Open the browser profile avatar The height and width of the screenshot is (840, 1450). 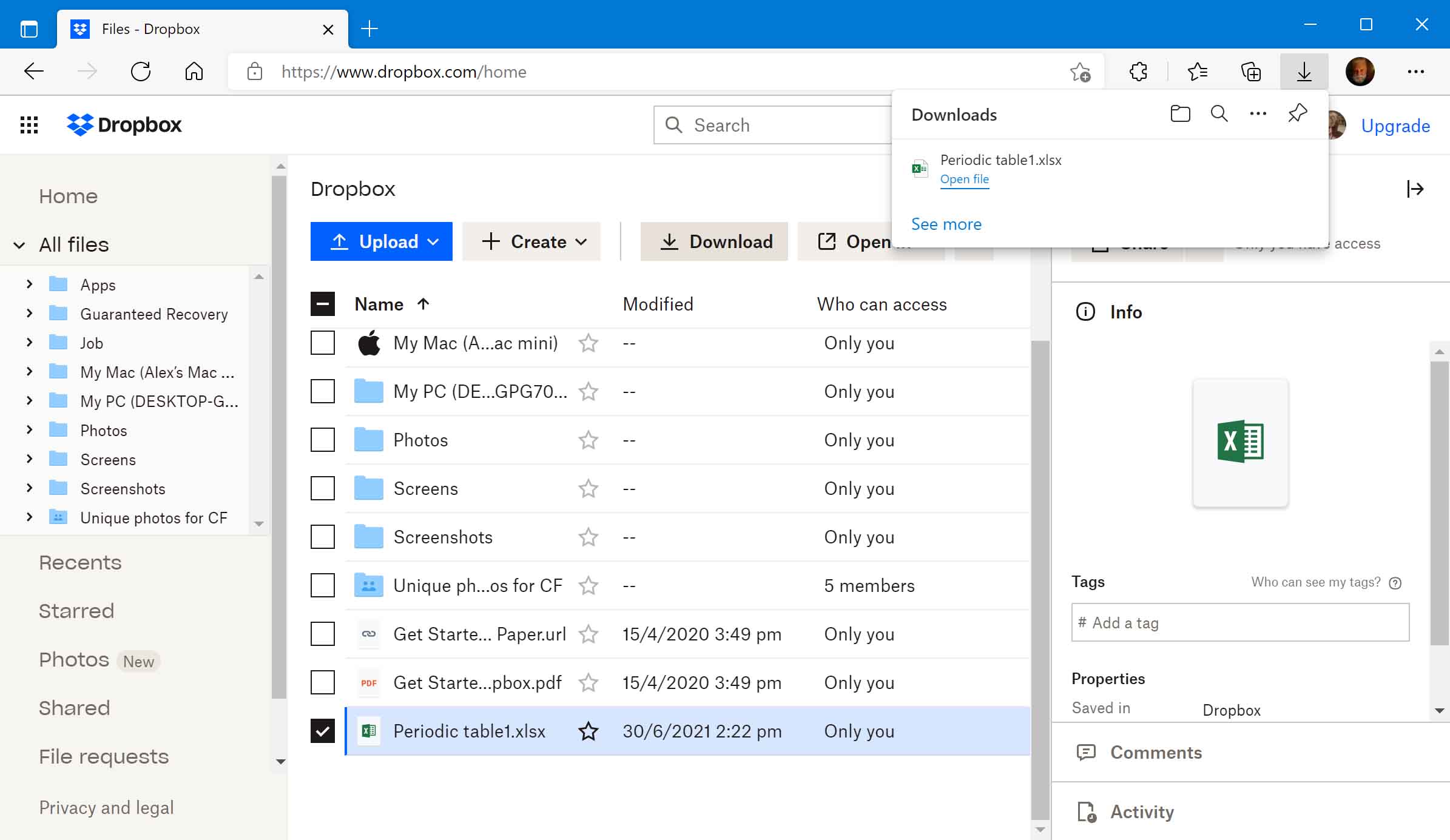click(1360, 72)
